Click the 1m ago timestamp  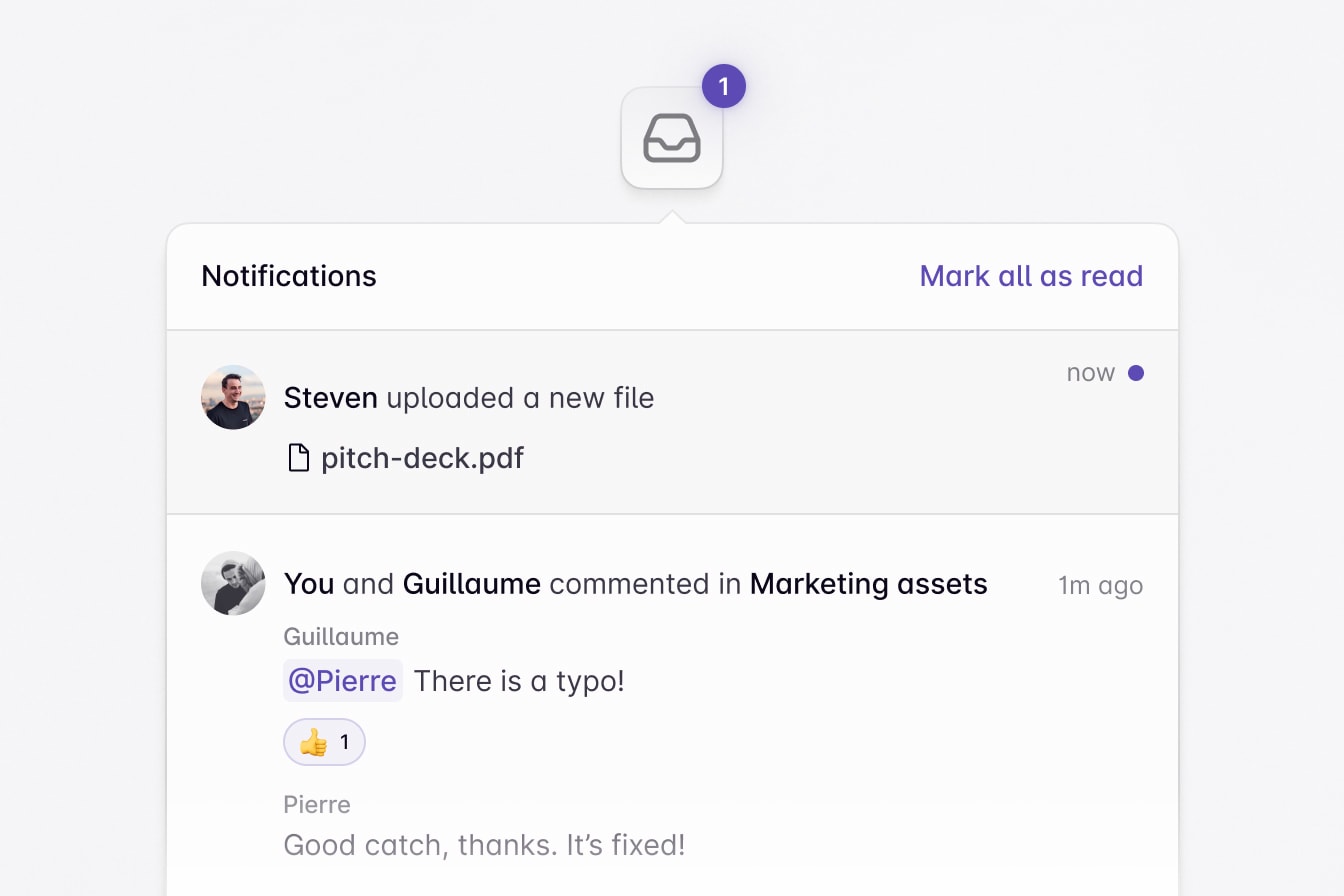coord(1100,585)
